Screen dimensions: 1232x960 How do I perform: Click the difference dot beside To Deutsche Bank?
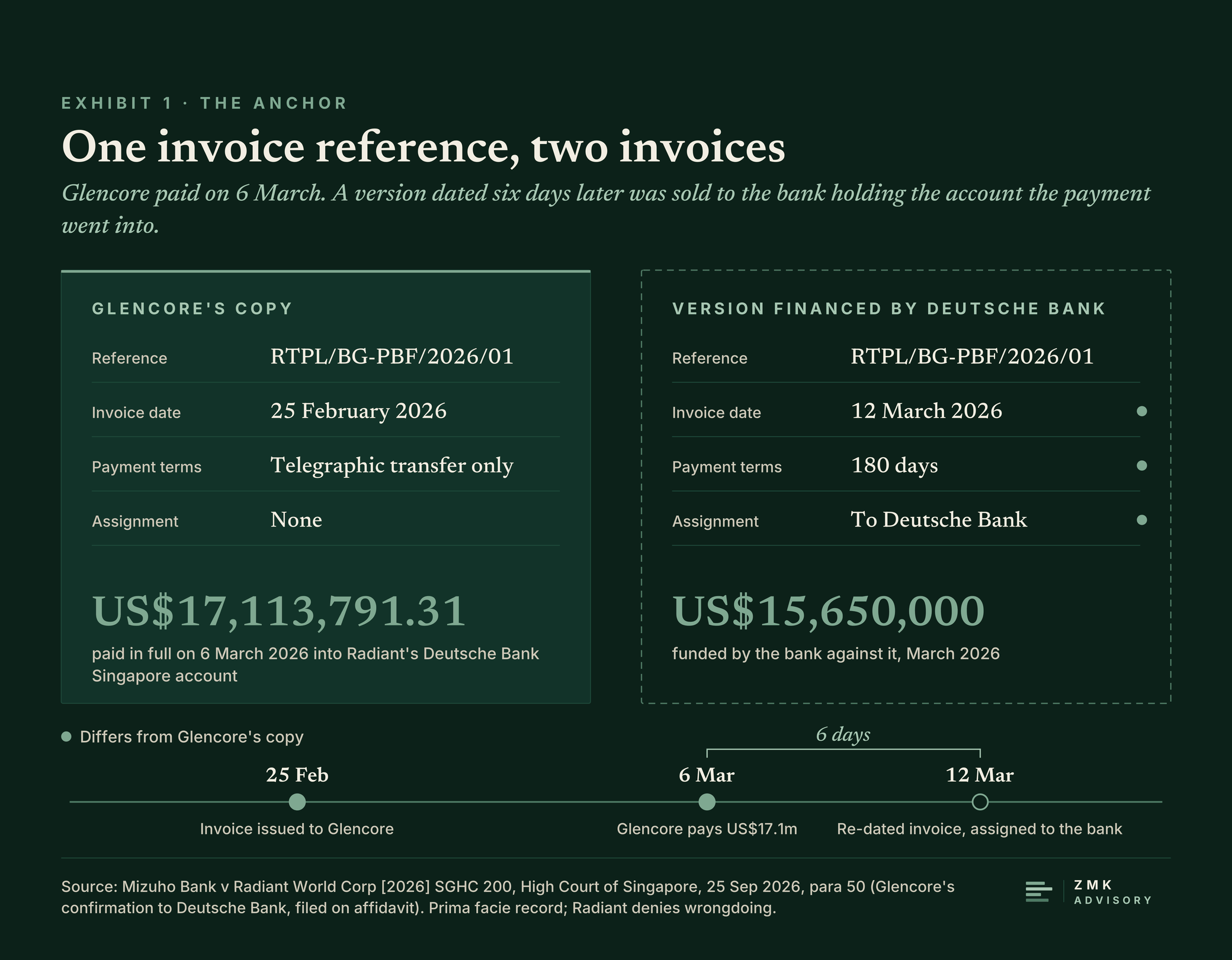[x=1142, y=520]
